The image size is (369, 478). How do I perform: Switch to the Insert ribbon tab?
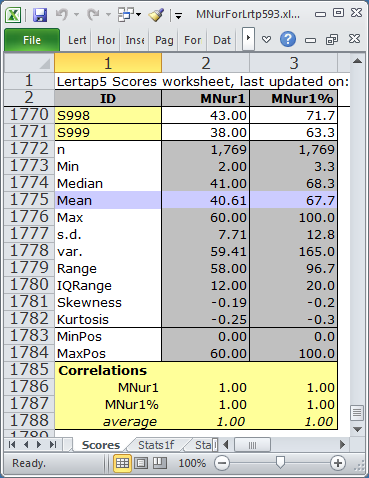(135, 40)
